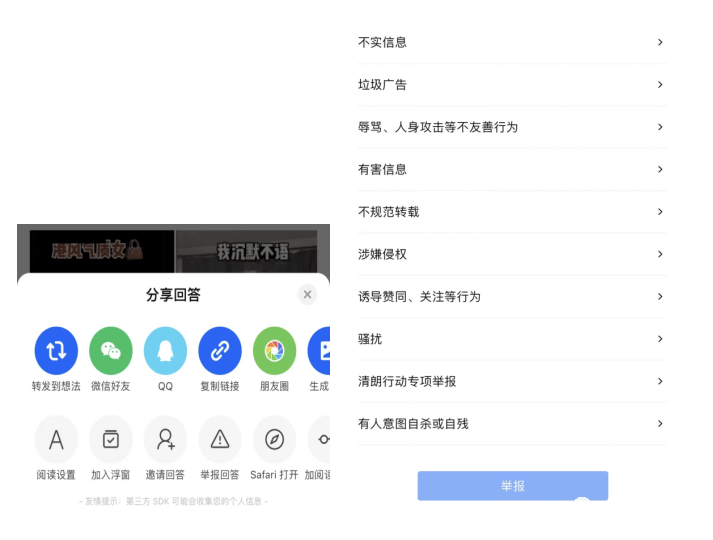Image resolution: width=713 pixels, height=540 pixels.
Task: Tap the 复制链接 label
Action: 220,386
